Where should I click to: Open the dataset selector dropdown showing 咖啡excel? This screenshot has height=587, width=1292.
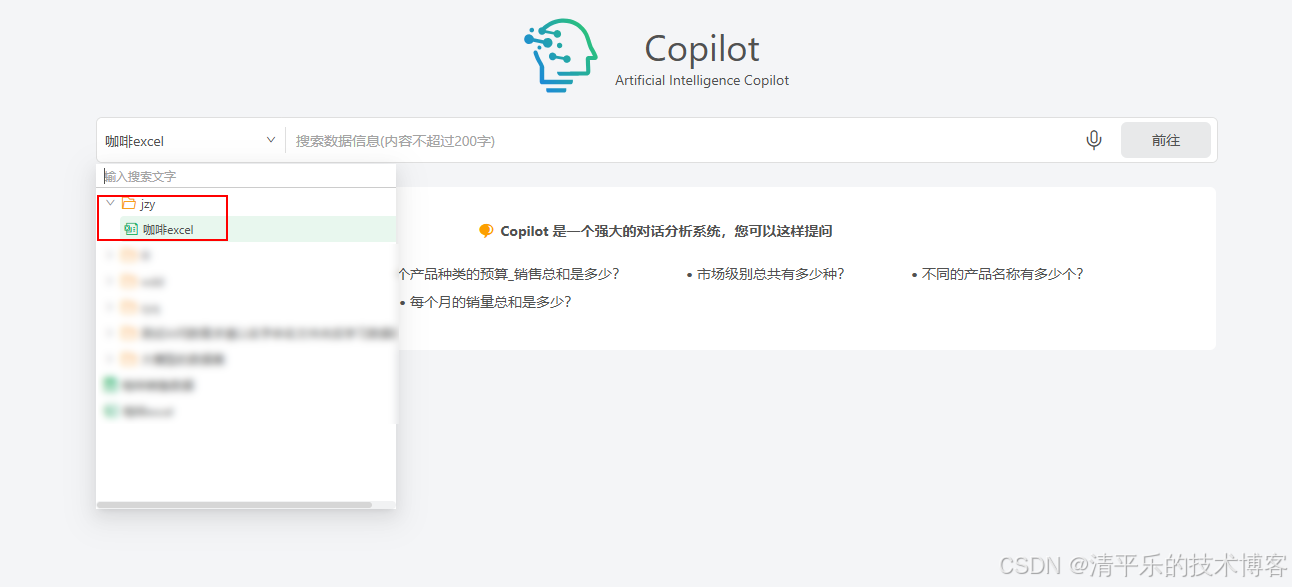pyautogui.click(x=190, y=139)
